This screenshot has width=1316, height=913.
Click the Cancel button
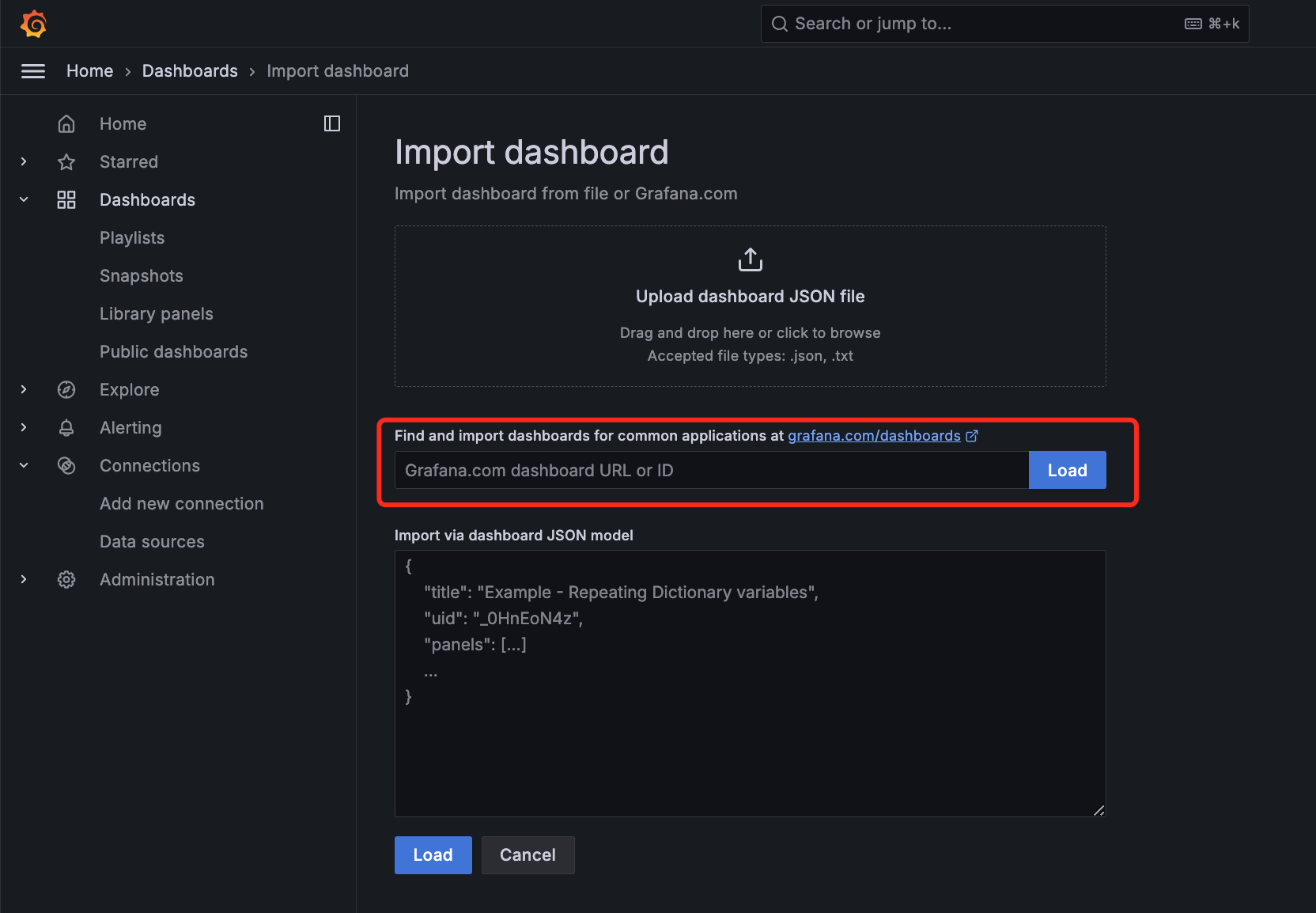(528, 855)
